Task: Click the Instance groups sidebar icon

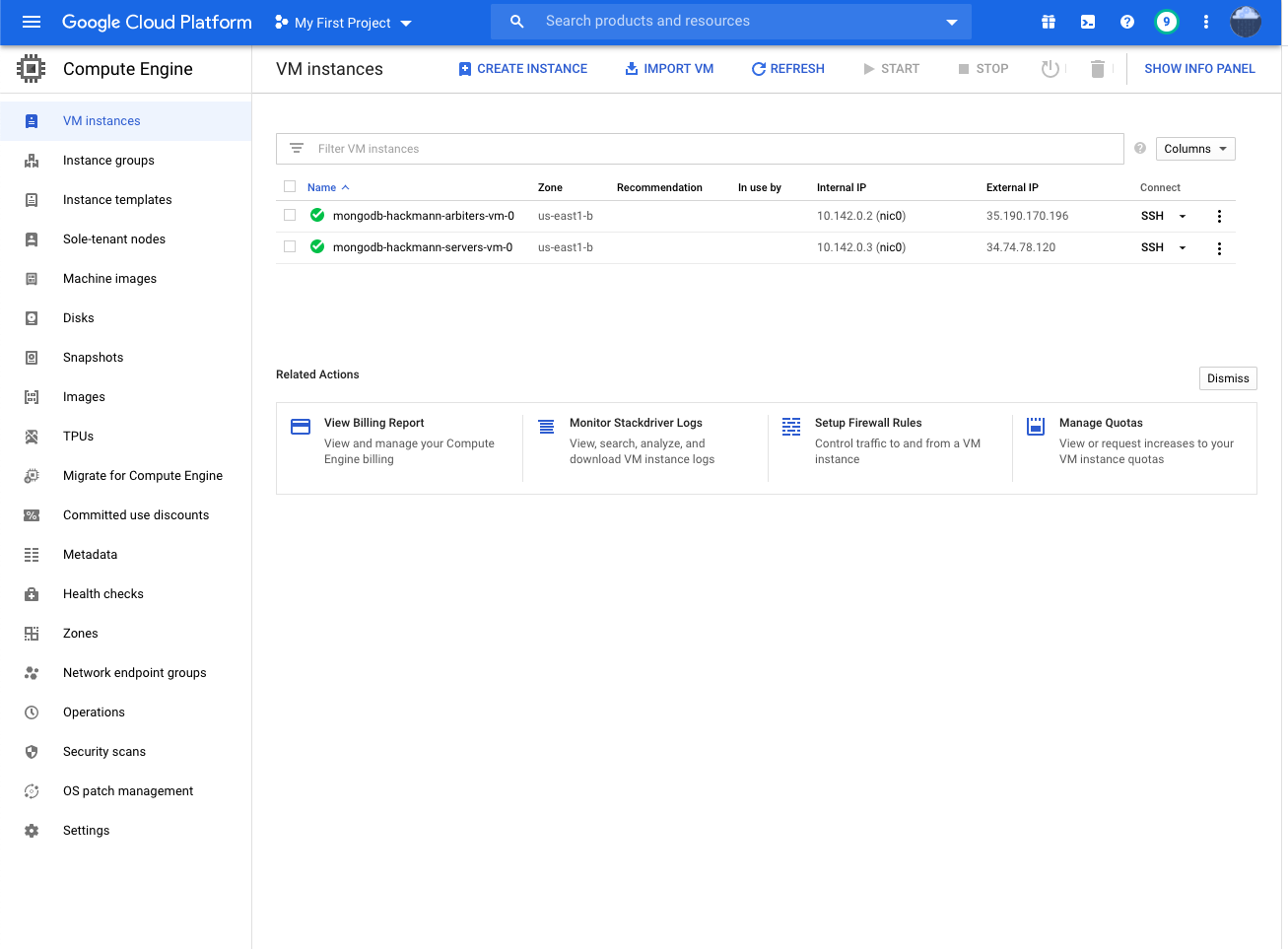Action: [x=32, y=161]
